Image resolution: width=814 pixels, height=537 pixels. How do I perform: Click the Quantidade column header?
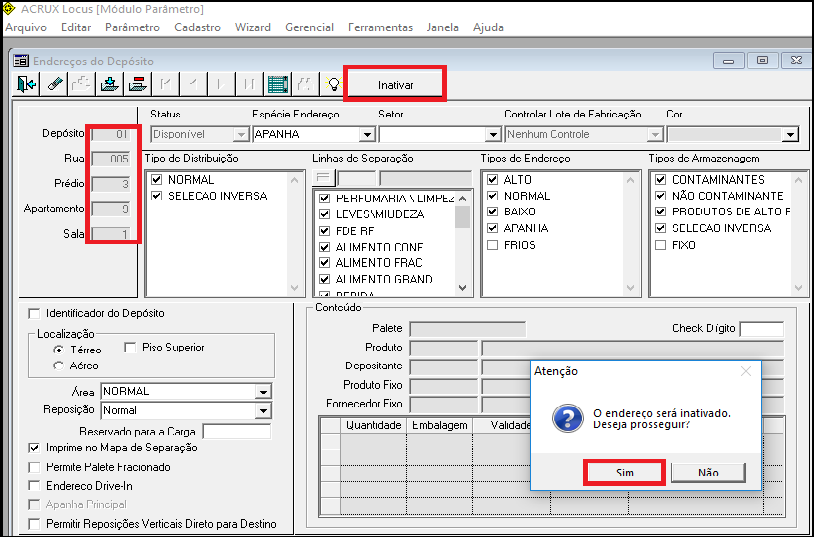(x=374, y=425)
